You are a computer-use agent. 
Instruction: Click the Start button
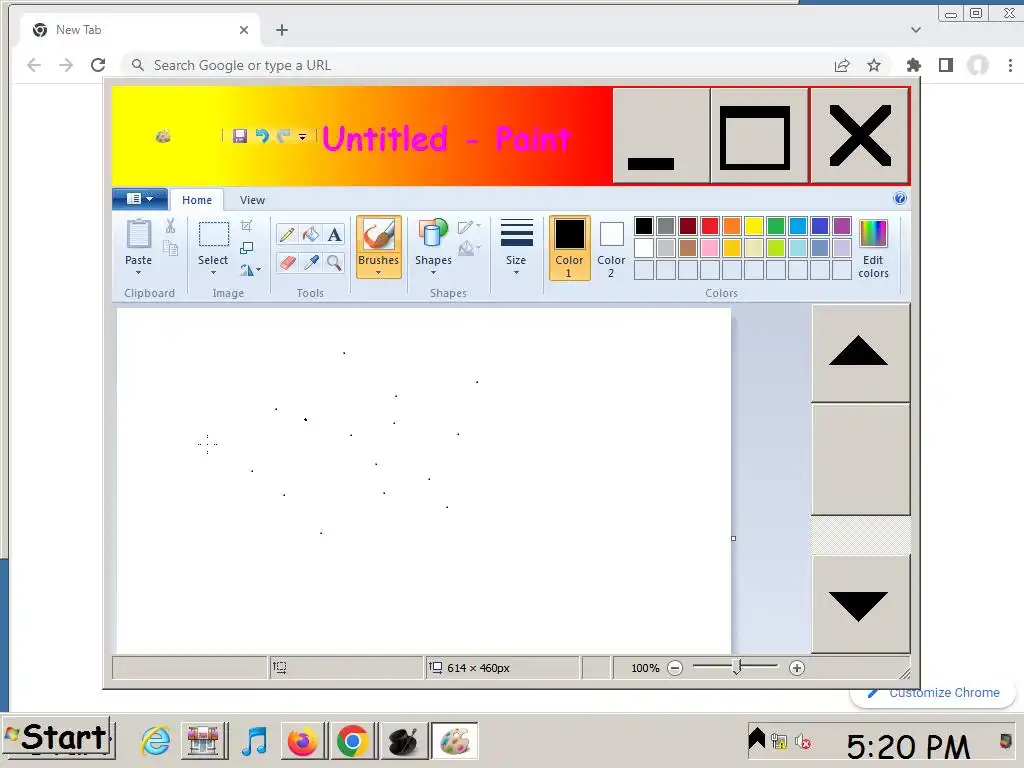coord(57,739)
